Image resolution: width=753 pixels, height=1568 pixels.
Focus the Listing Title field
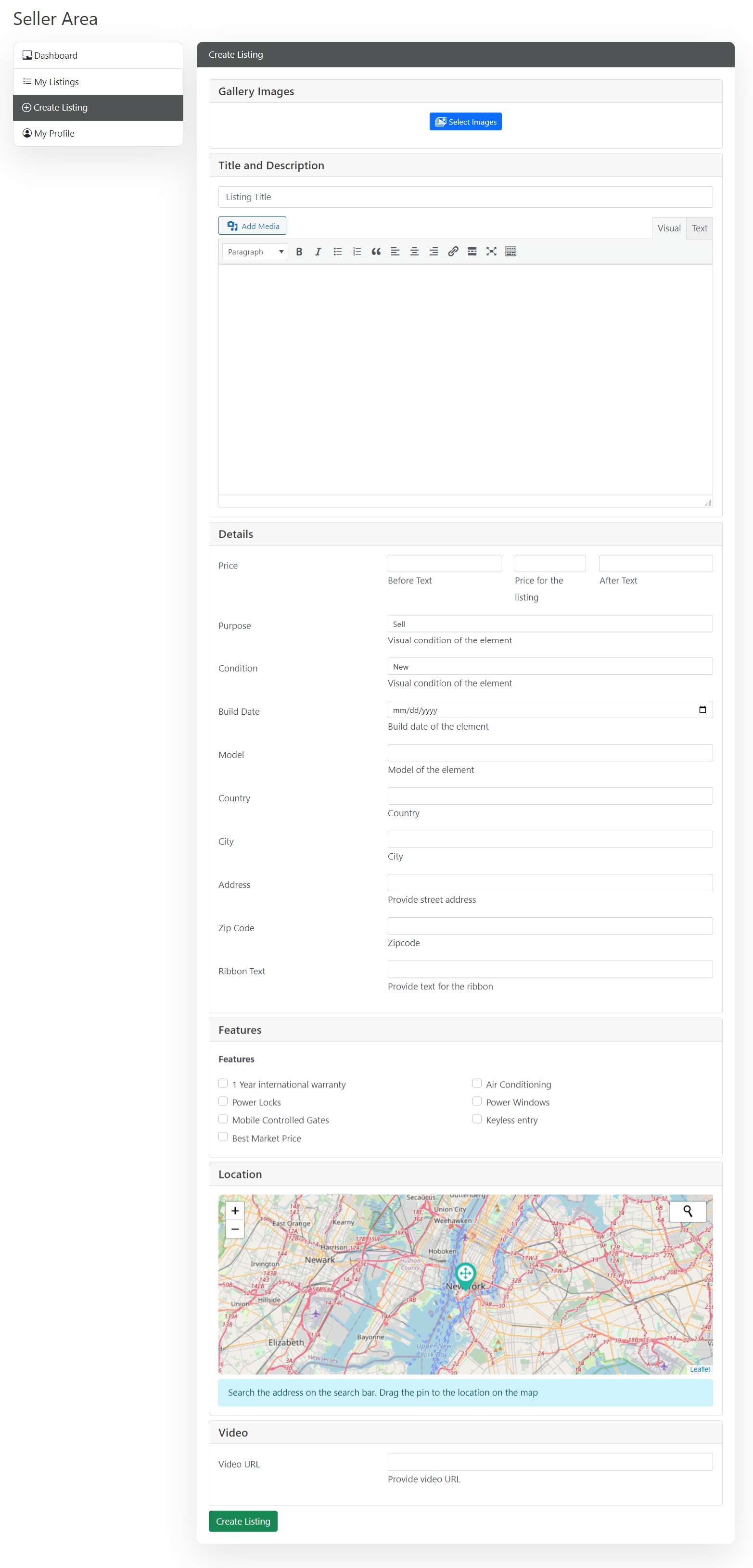point(466,197)
